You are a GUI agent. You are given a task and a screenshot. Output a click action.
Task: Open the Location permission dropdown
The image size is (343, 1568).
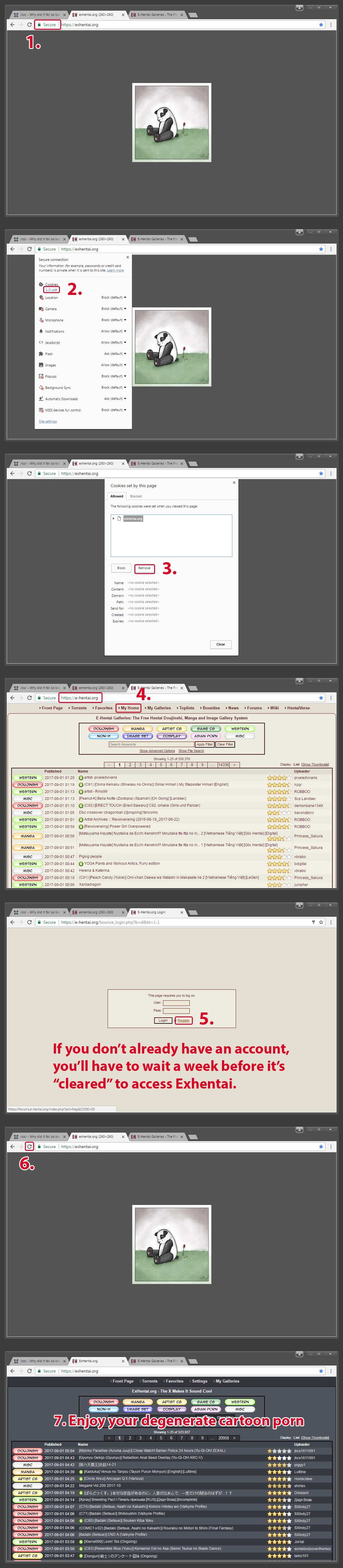tap(114, 298)
